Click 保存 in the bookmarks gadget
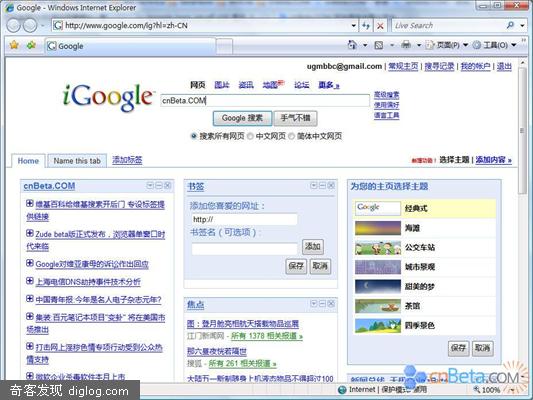This screenshot has height=400, width=533. pos(296,266)
